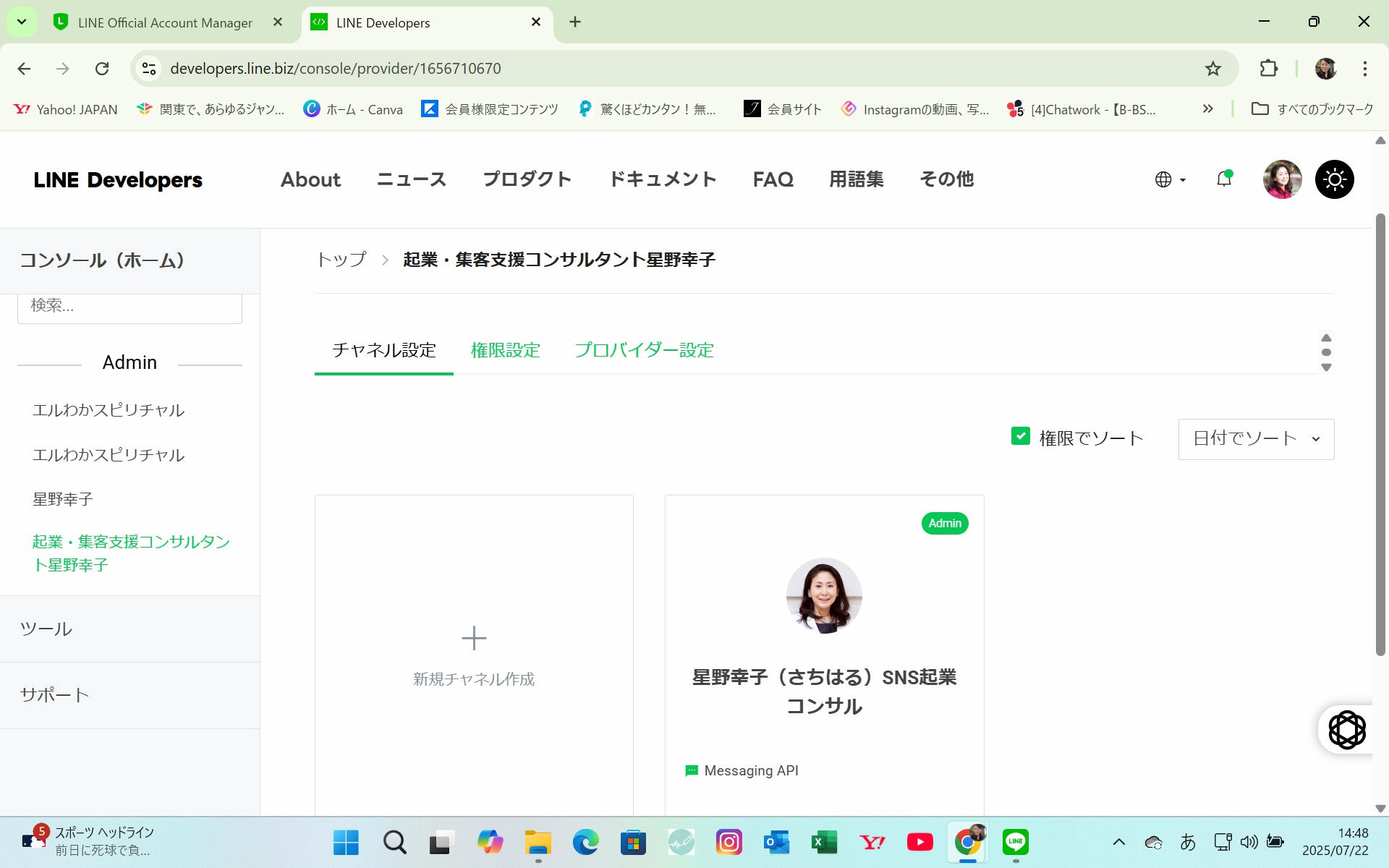The height and width of the screenshot is (868, 1389).
Task: Open the FAQ page link
Action: [773, 179]
